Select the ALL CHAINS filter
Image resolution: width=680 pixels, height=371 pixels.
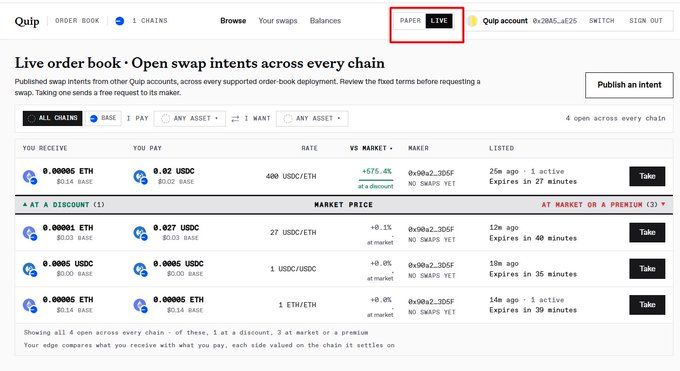(x=52, y=118)
